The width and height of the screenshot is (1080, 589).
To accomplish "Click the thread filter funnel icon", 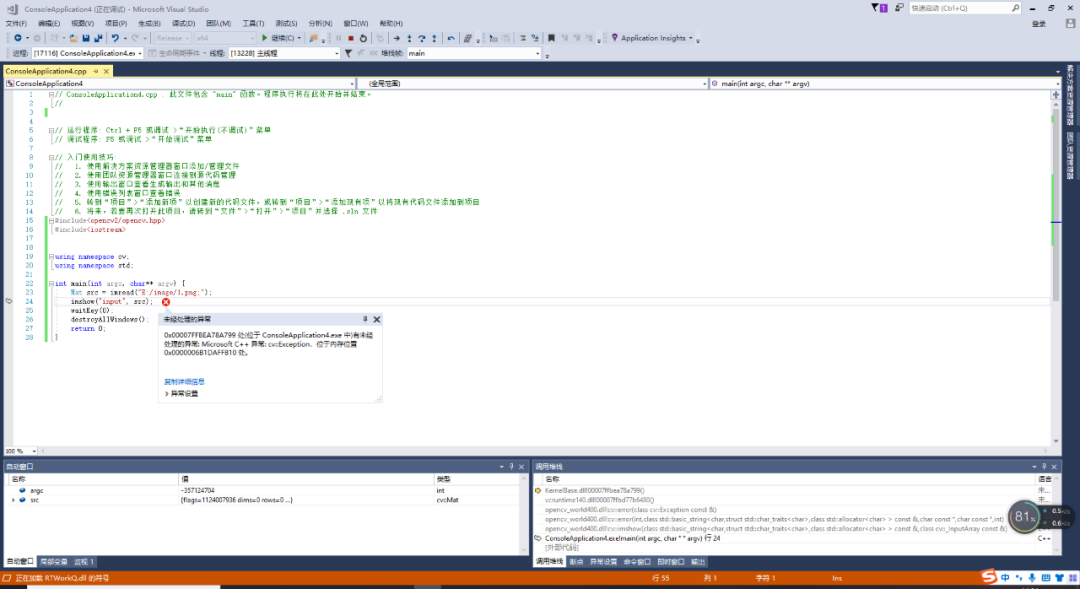I will [x=349, y=53].
